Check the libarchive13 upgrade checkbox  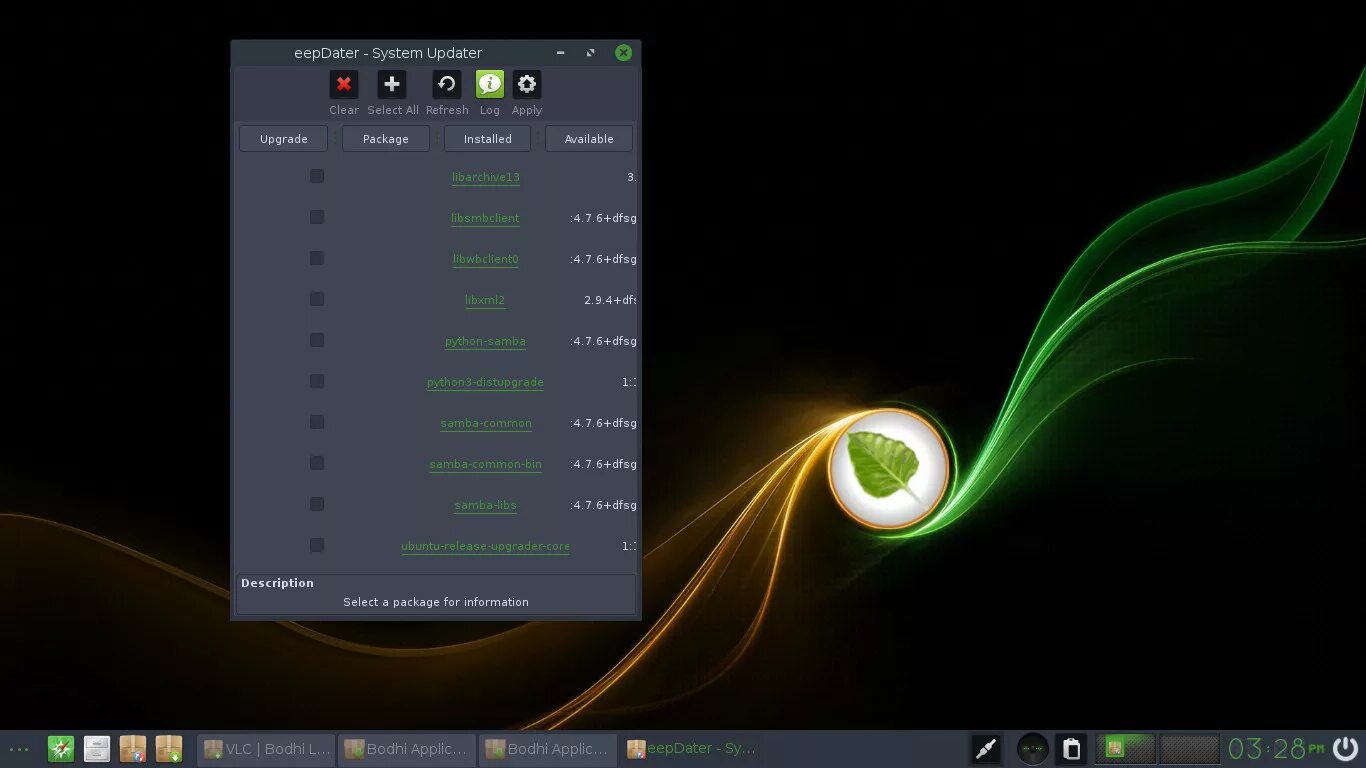click(317, 176)
